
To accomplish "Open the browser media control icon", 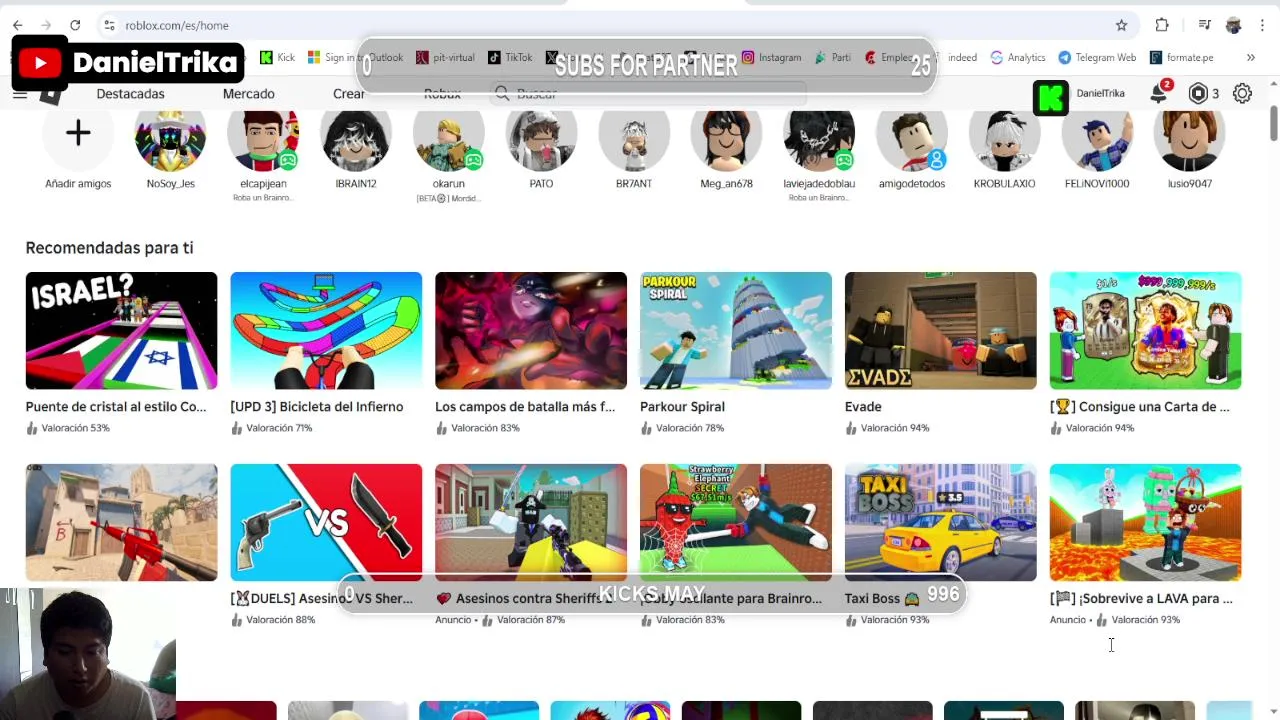I will 1206,25.
